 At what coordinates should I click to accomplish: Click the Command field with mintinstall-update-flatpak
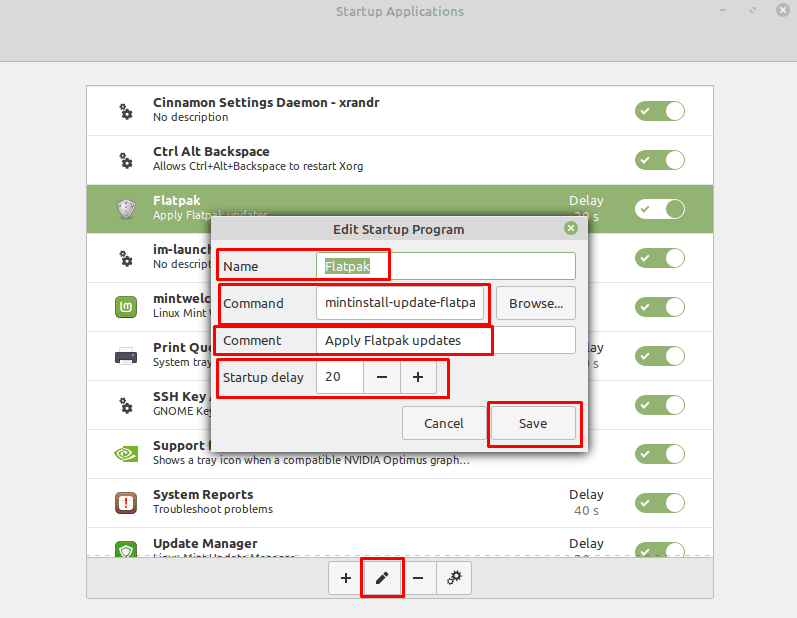pyautogui.click(x=400, y=303)
